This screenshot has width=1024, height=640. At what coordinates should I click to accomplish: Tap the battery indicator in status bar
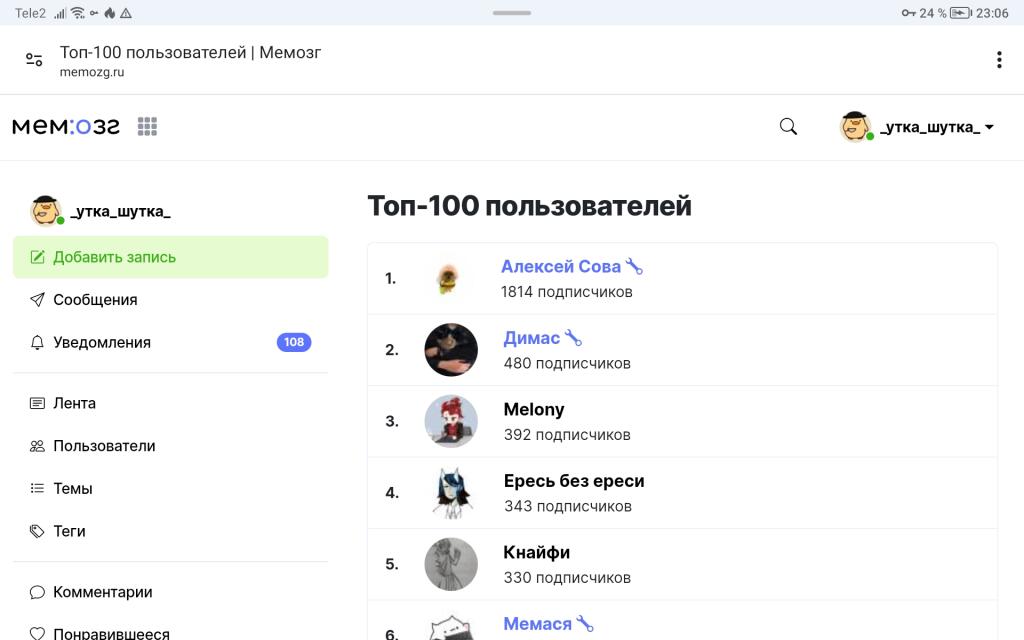(x=961, y=13)
